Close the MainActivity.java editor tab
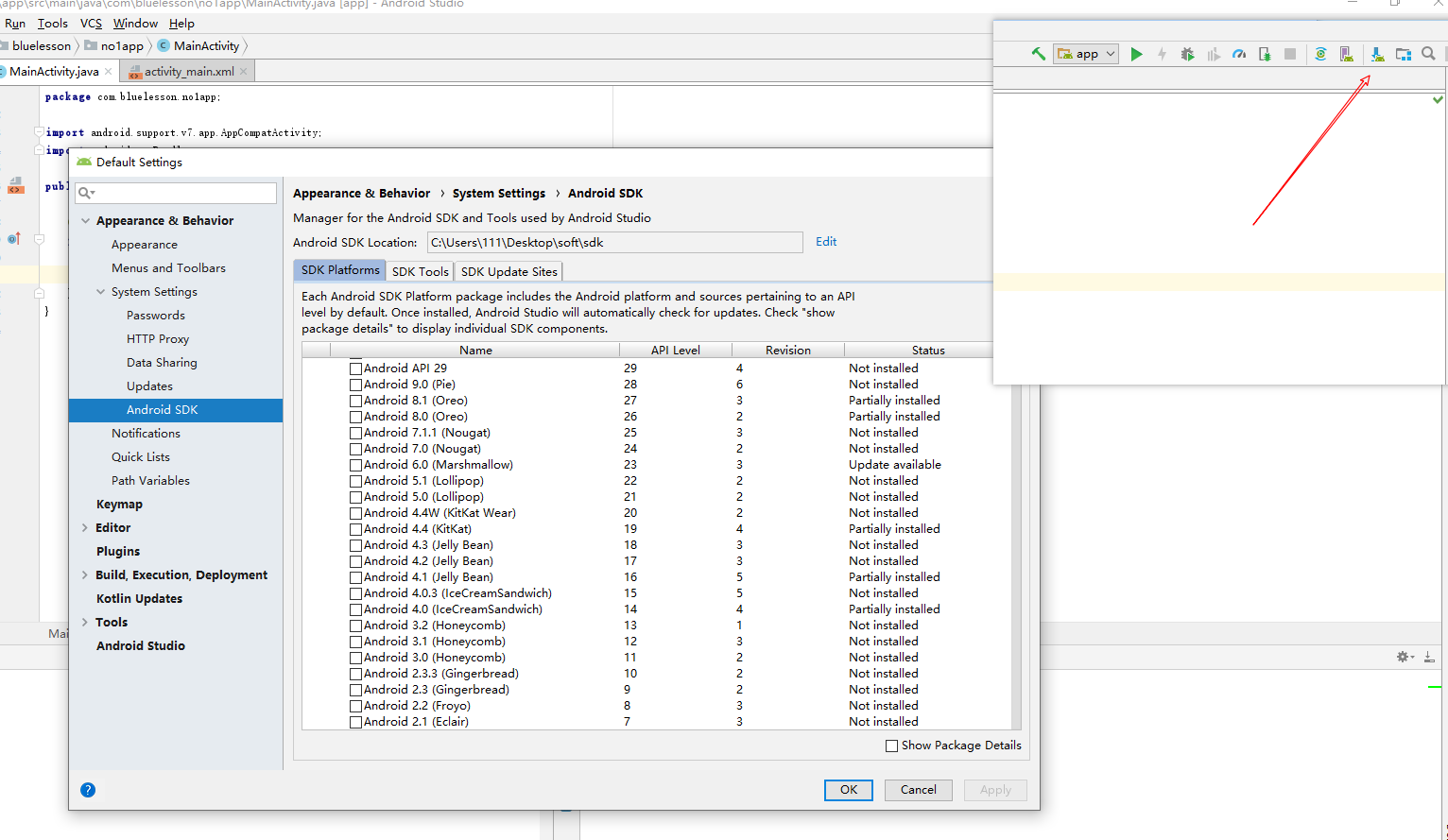 109,71
